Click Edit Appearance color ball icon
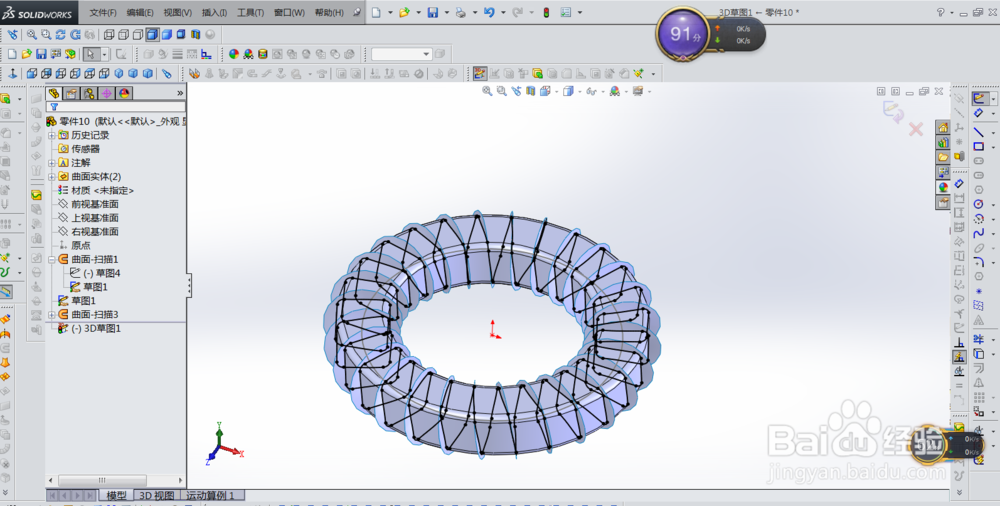Screen dimensions: 1000x506 tap(233, 54)
